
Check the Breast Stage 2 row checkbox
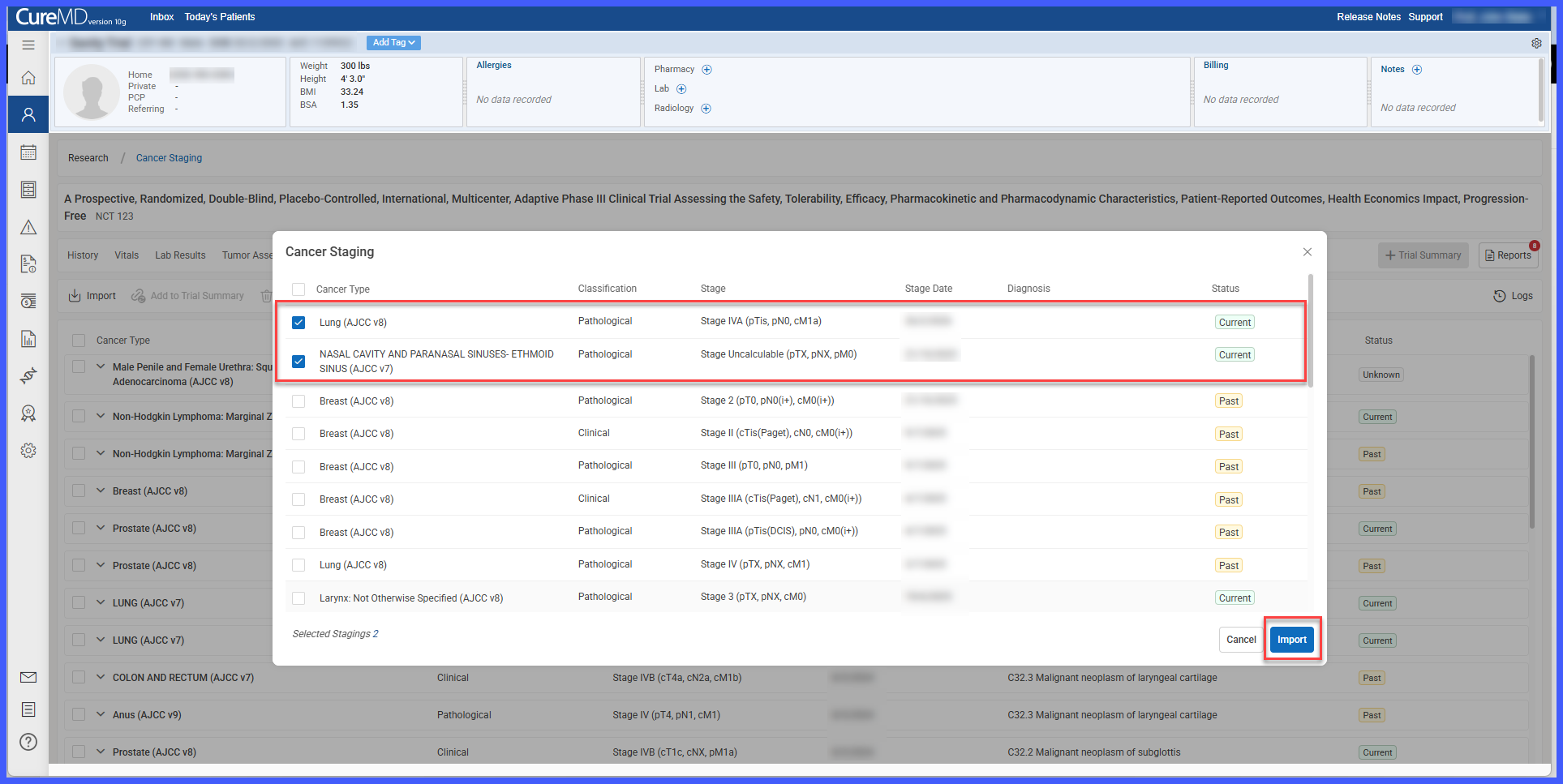pyautogui.click(x=298, y=401)
